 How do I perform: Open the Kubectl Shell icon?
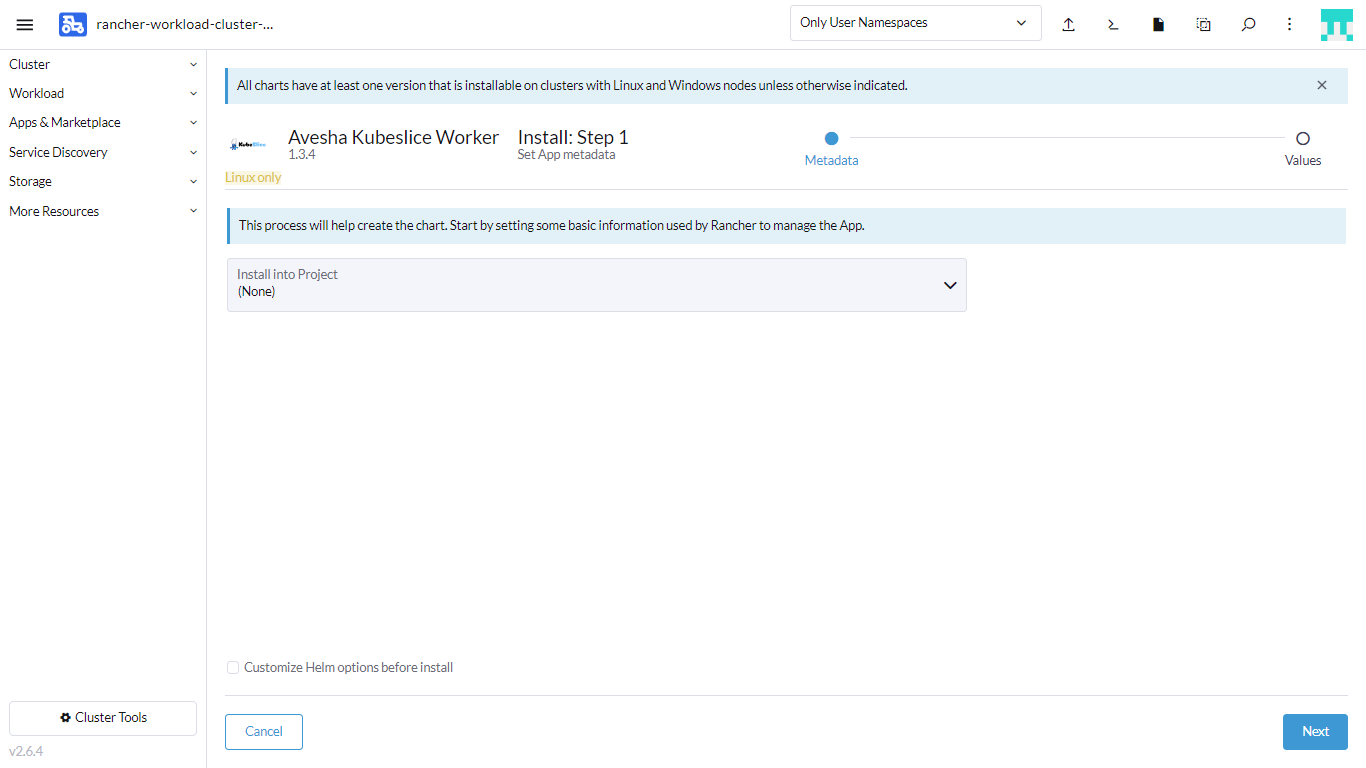click(x=1113, y=25)
